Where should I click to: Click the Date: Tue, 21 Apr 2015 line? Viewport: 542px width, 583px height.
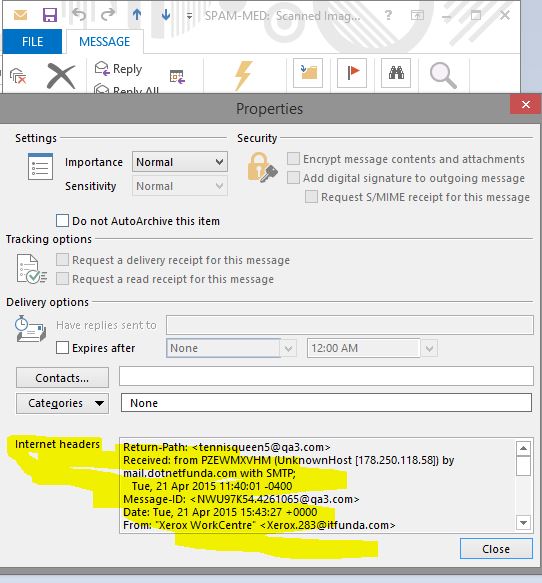(x=220, y=512)
